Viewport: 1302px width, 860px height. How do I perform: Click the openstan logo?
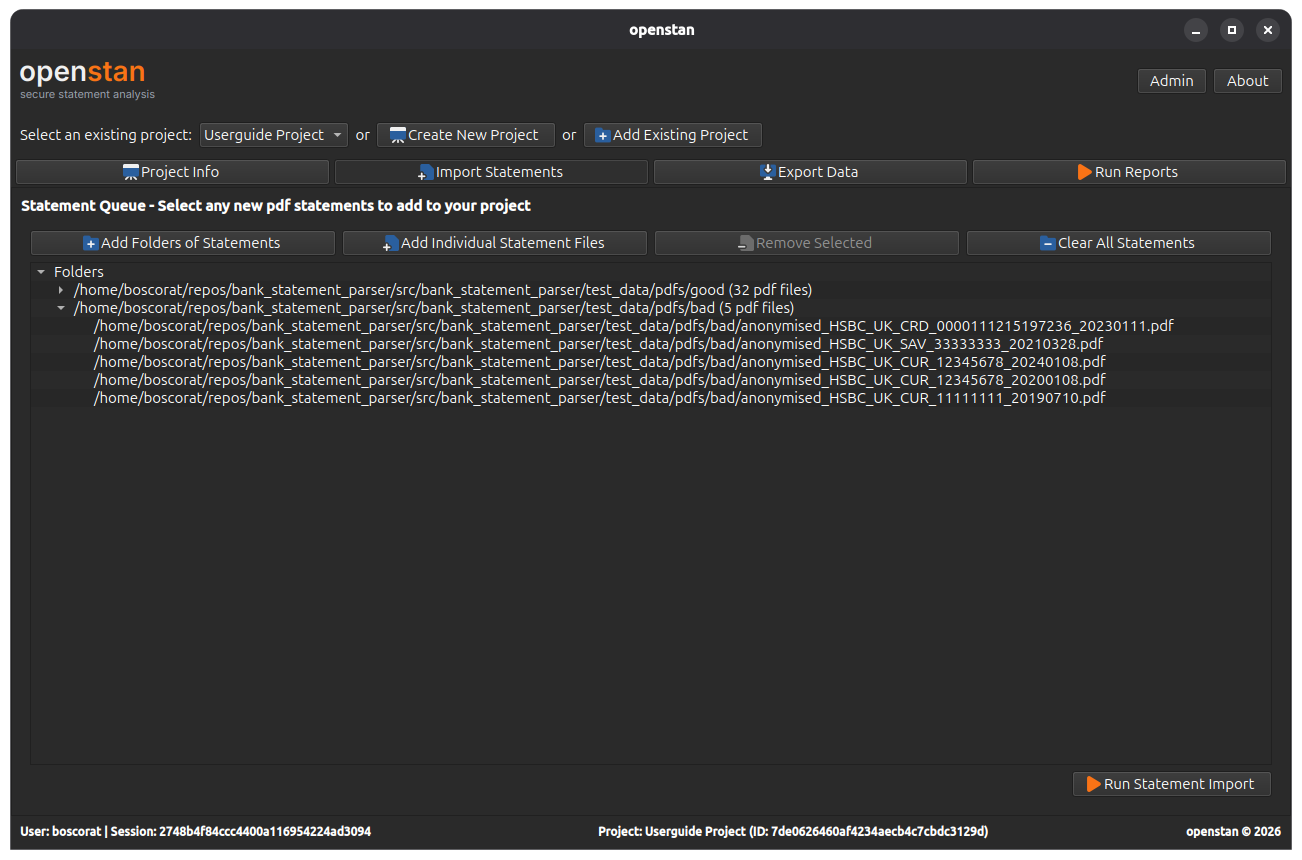coord(83,72)
